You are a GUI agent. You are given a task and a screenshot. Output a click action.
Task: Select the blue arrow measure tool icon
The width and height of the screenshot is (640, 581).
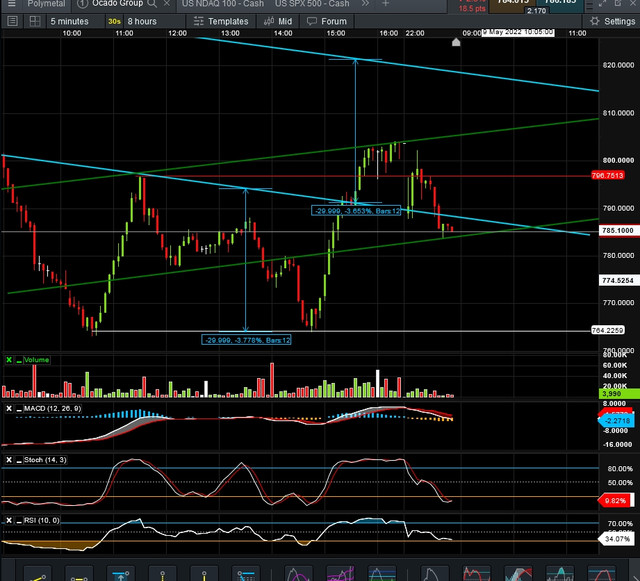(121, 573)
